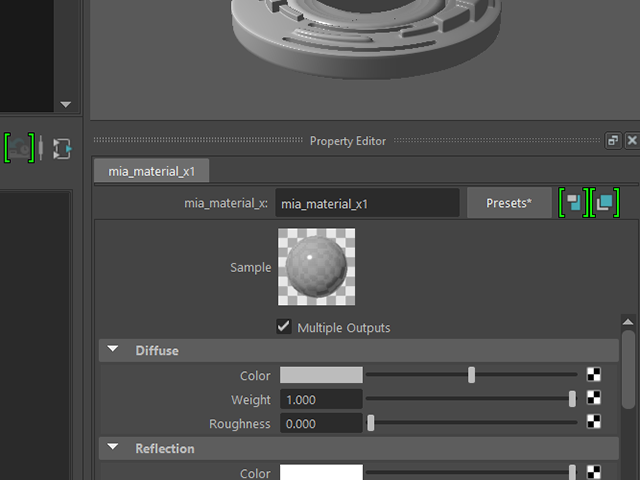640x480 pixels.
Task: Undock the Property Editor panel
Action: (x=613, y=141)
